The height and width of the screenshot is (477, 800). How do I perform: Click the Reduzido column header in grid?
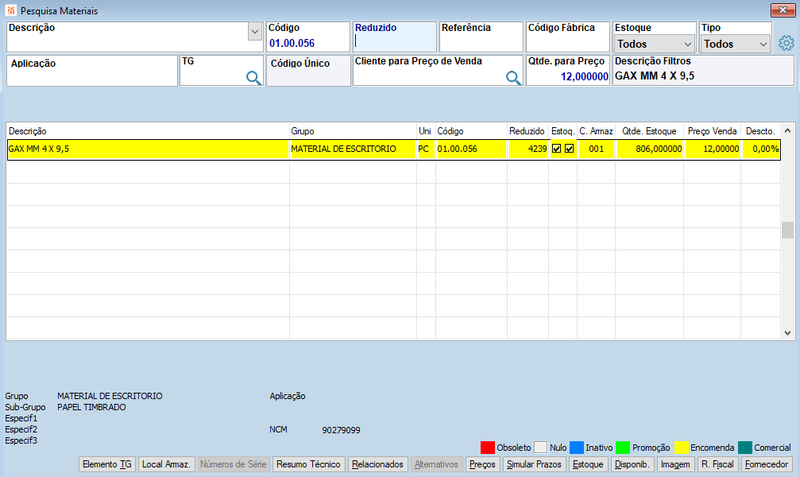(528, 131)
